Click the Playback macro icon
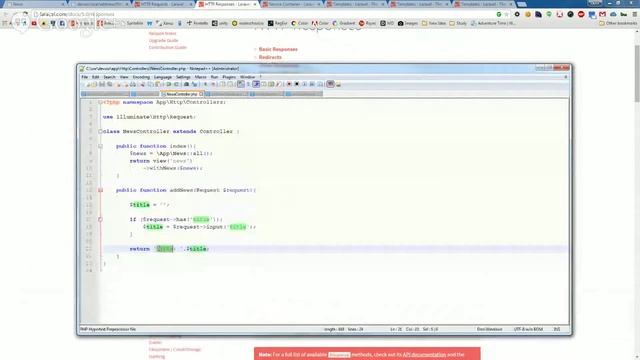Viewport: 640px width, 360px height. [304, 84]
